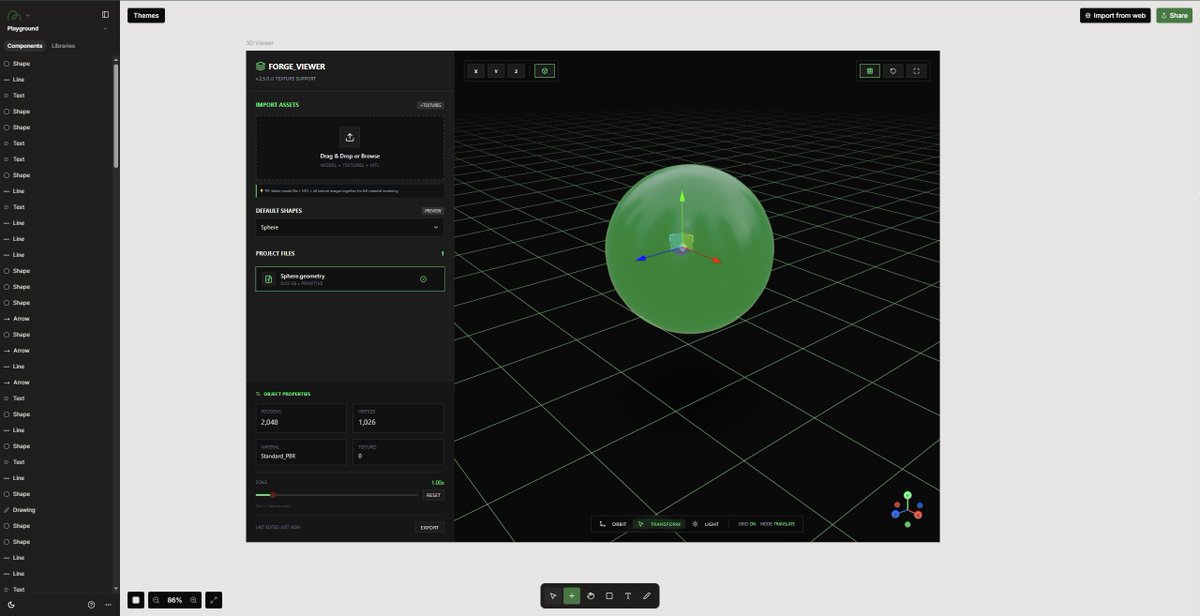Open the more options ellipsis in sidebar footer
The width and height of the screenshot is (1200, 616).
108,604
